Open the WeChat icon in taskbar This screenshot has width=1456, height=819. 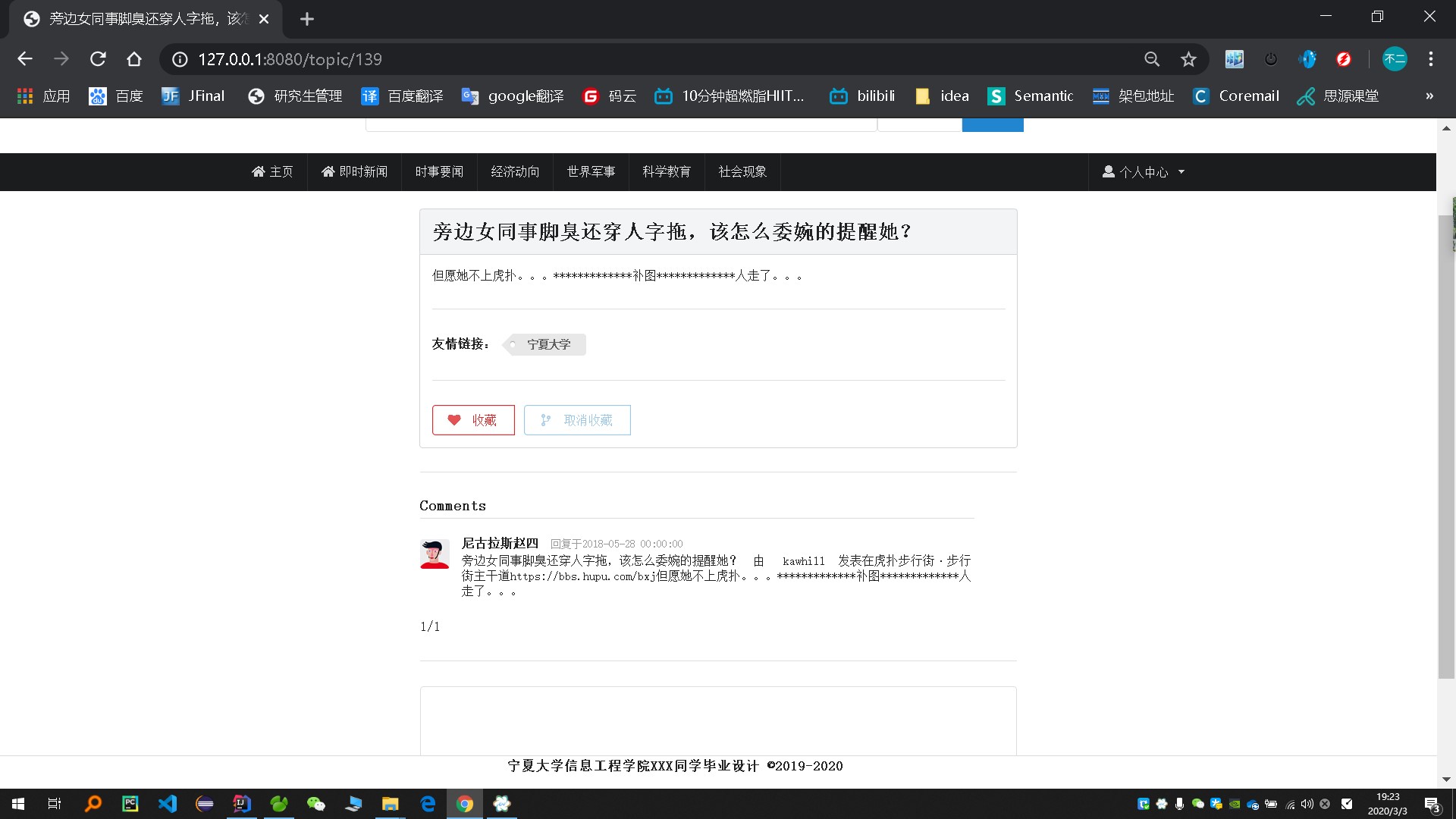tap(315, 804)
